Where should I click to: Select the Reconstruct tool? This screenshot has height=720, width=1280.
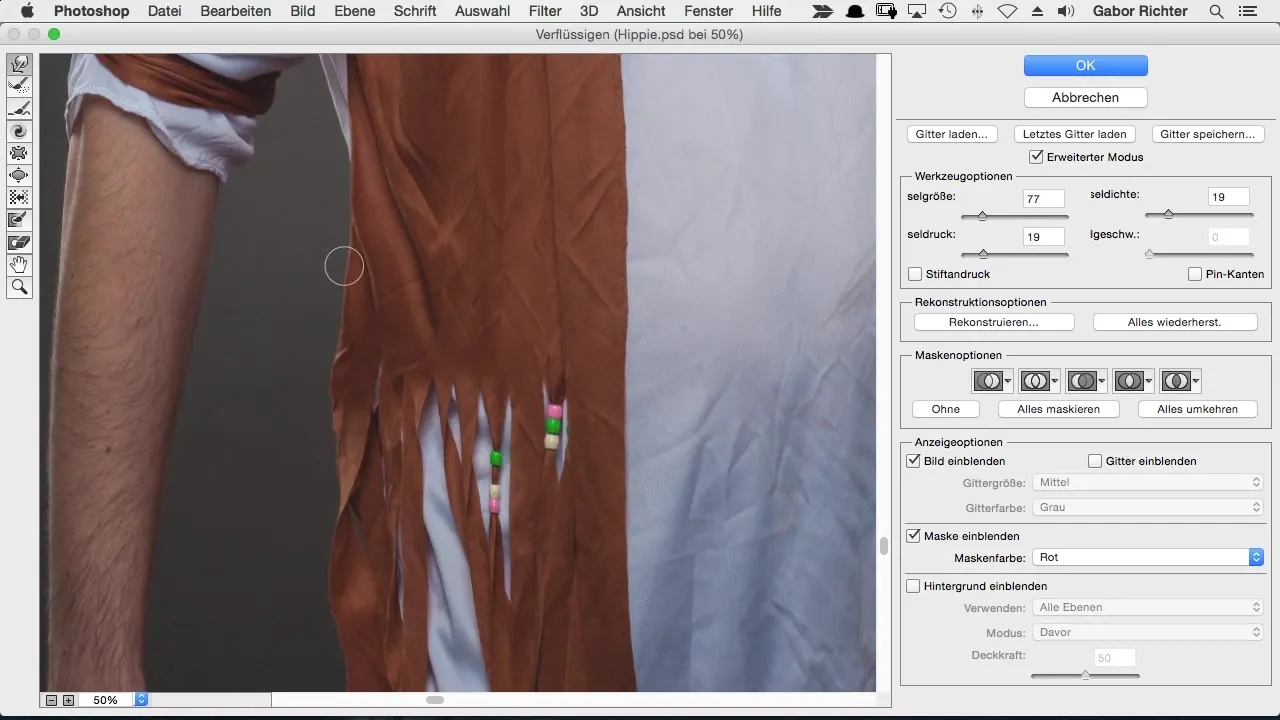click(x=19, y=87)
